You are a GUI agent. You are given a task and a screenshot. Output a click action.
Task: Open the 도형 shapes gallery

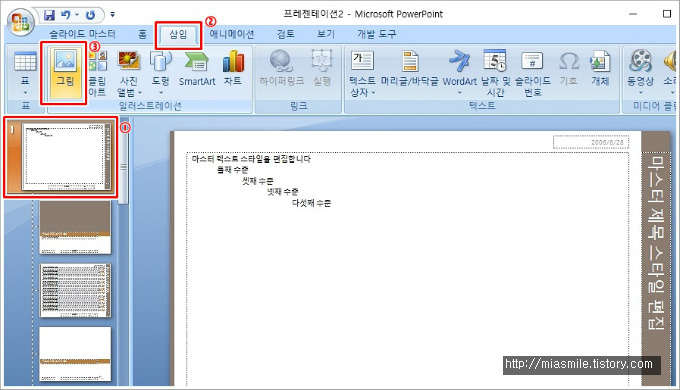160,72
